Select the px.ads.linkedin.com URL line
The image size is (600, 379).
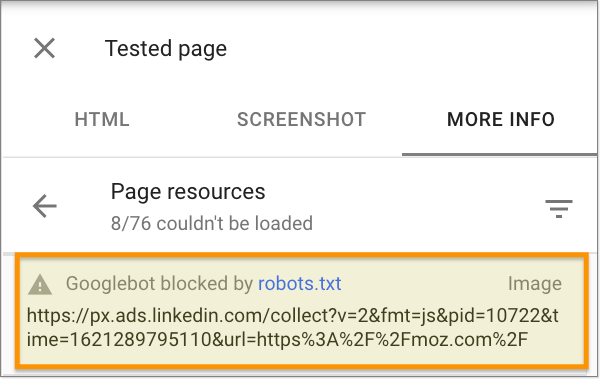tap(292, 316)
